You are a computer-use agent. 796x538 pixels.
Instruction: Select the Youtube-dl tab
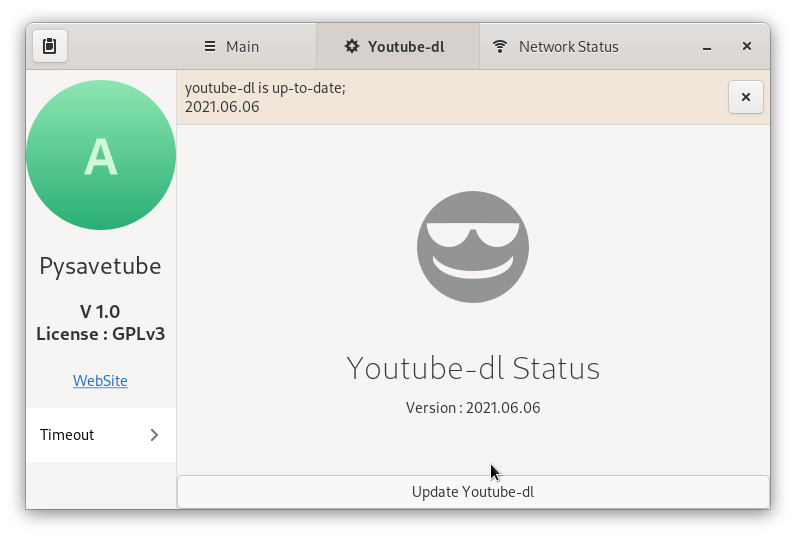[x=398, y=47]
